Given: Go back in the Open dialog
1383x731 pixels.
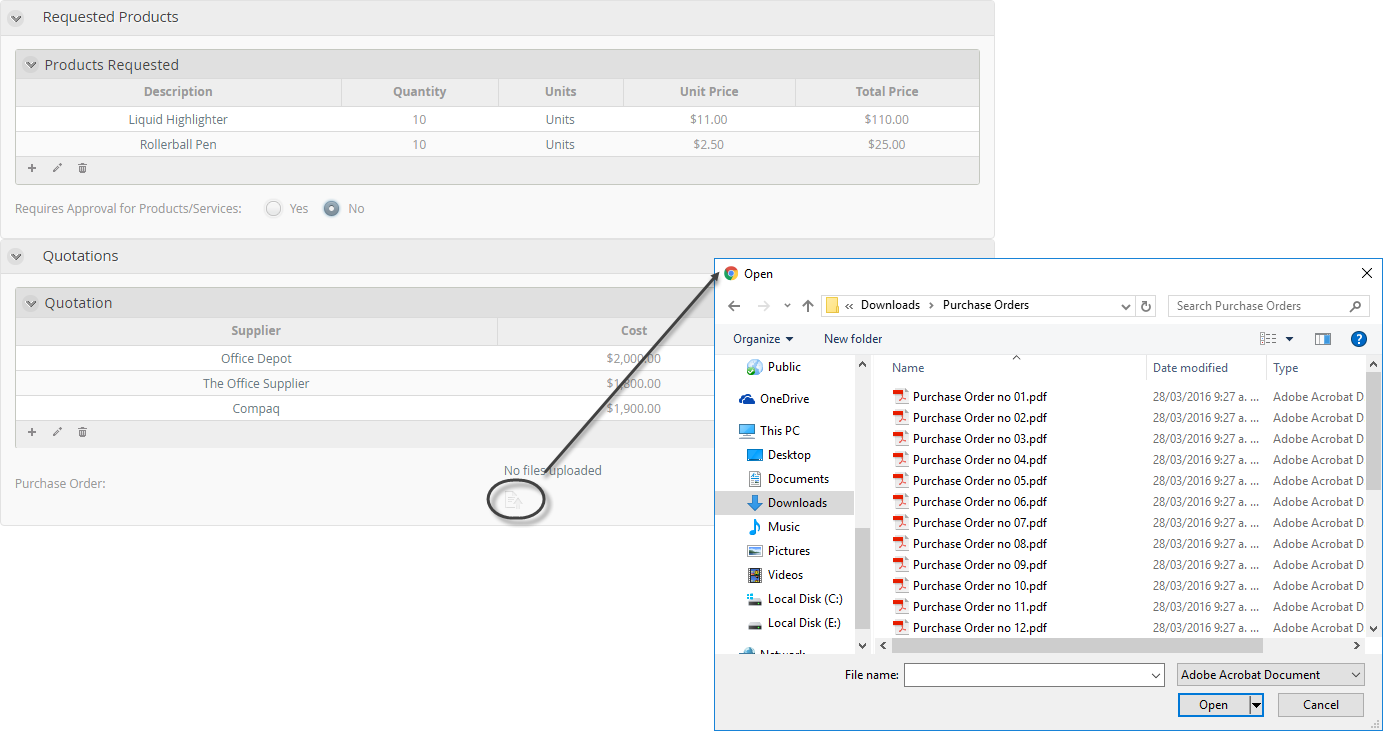Looking at the screenshot, I should pyautogui.click(x=734, y=306).
